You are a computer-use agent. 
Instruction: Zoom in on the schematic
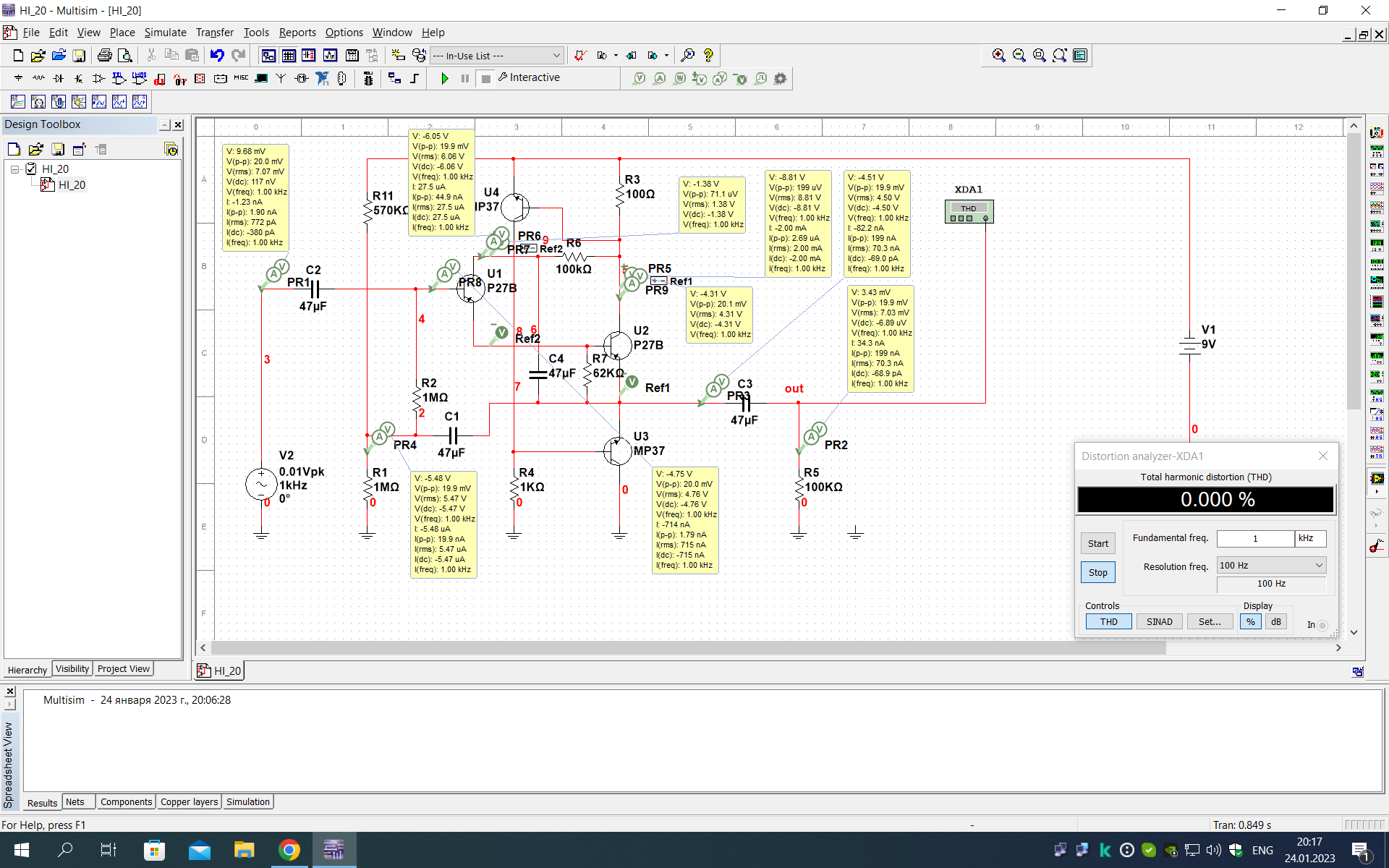tap(999, 55)
